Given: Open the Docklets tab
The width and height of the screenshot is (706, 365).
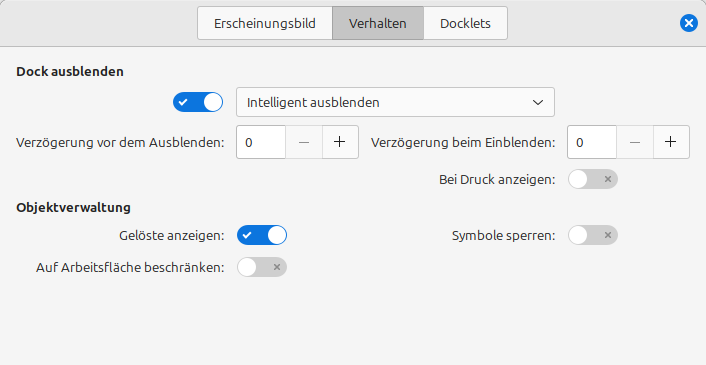Looking at the screenshot, I should point(465,23).
